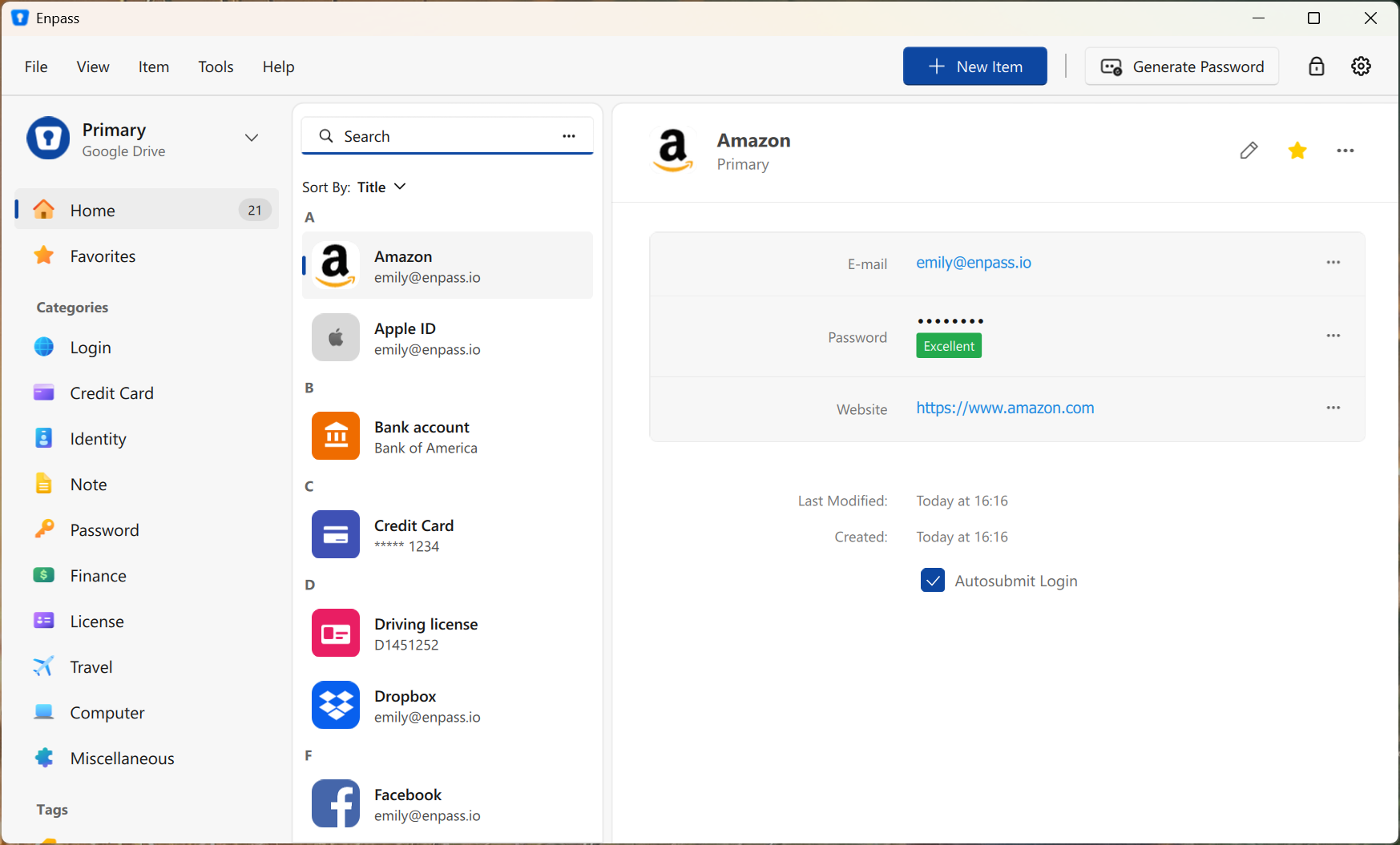Select the Computer category
The height and width of the screenshot is (845, 1400).
pos(147,712)
